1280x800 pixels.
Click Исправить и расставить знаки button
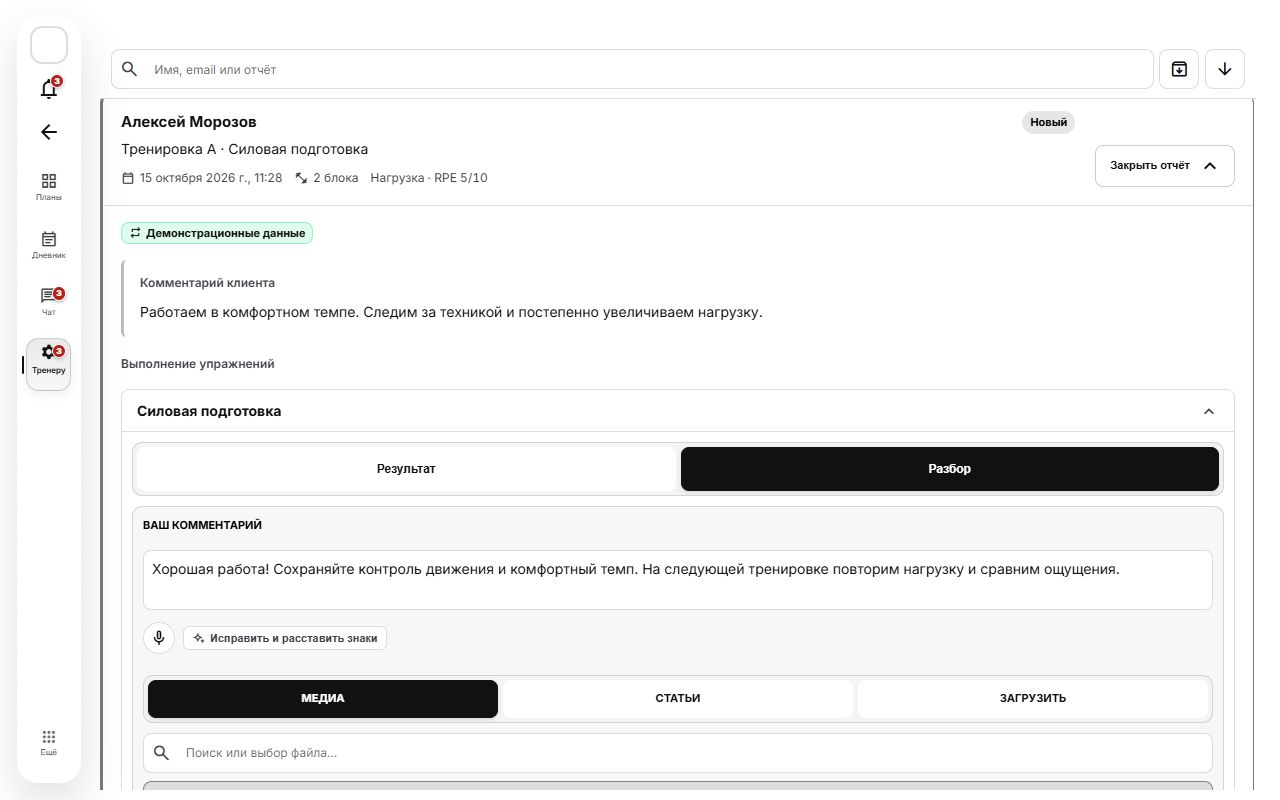285,638
